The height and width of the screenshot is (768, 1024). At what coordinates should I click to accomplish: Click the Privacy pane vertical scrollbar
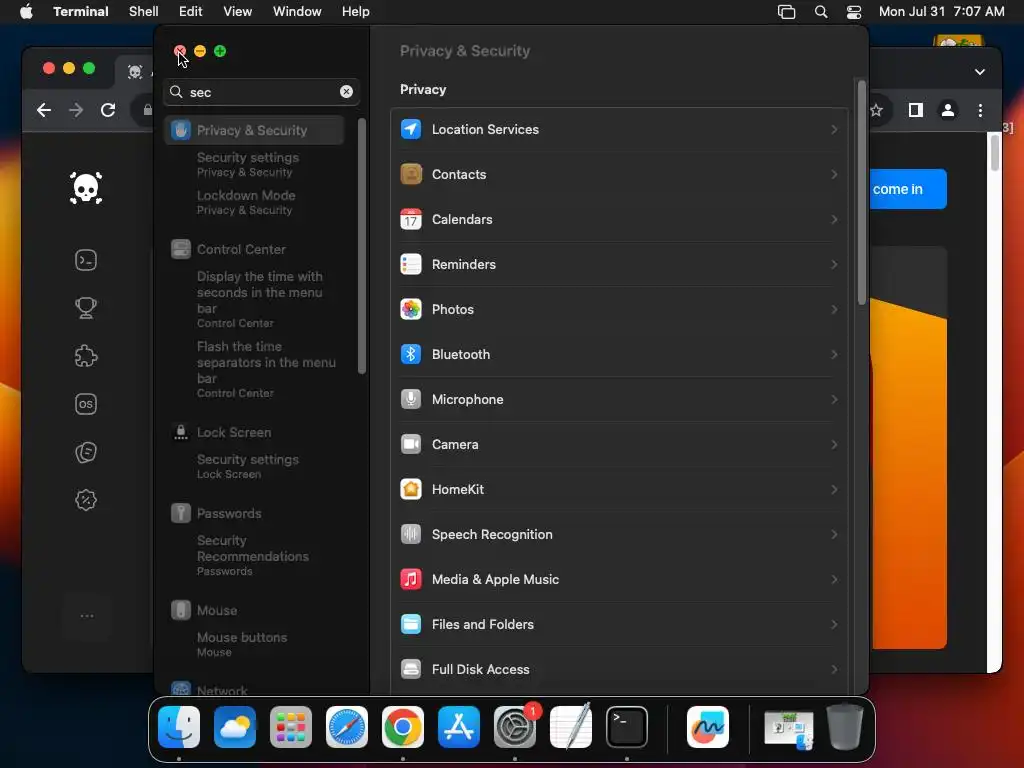pyautogui.click(x=861, y=193)
